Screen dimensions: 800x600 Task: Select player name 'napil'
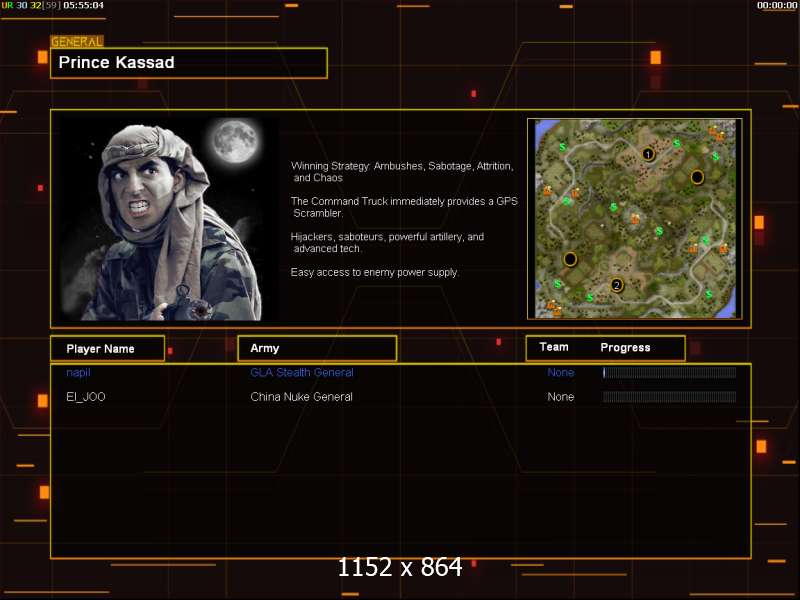pyautogui.click(x=78, y=372)
